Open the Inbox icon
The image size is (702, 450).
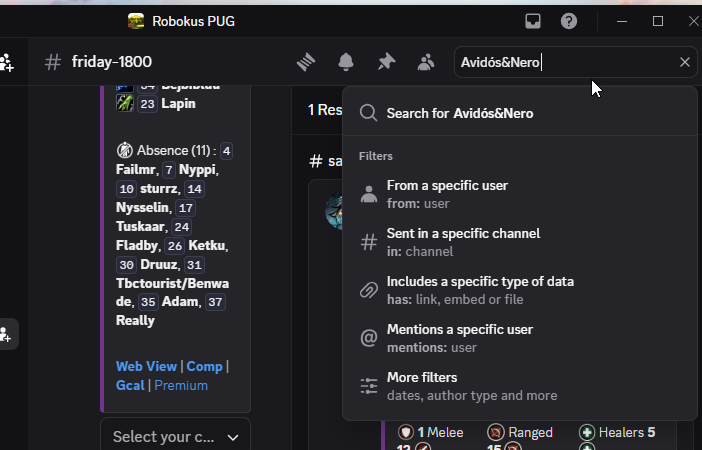533,21
